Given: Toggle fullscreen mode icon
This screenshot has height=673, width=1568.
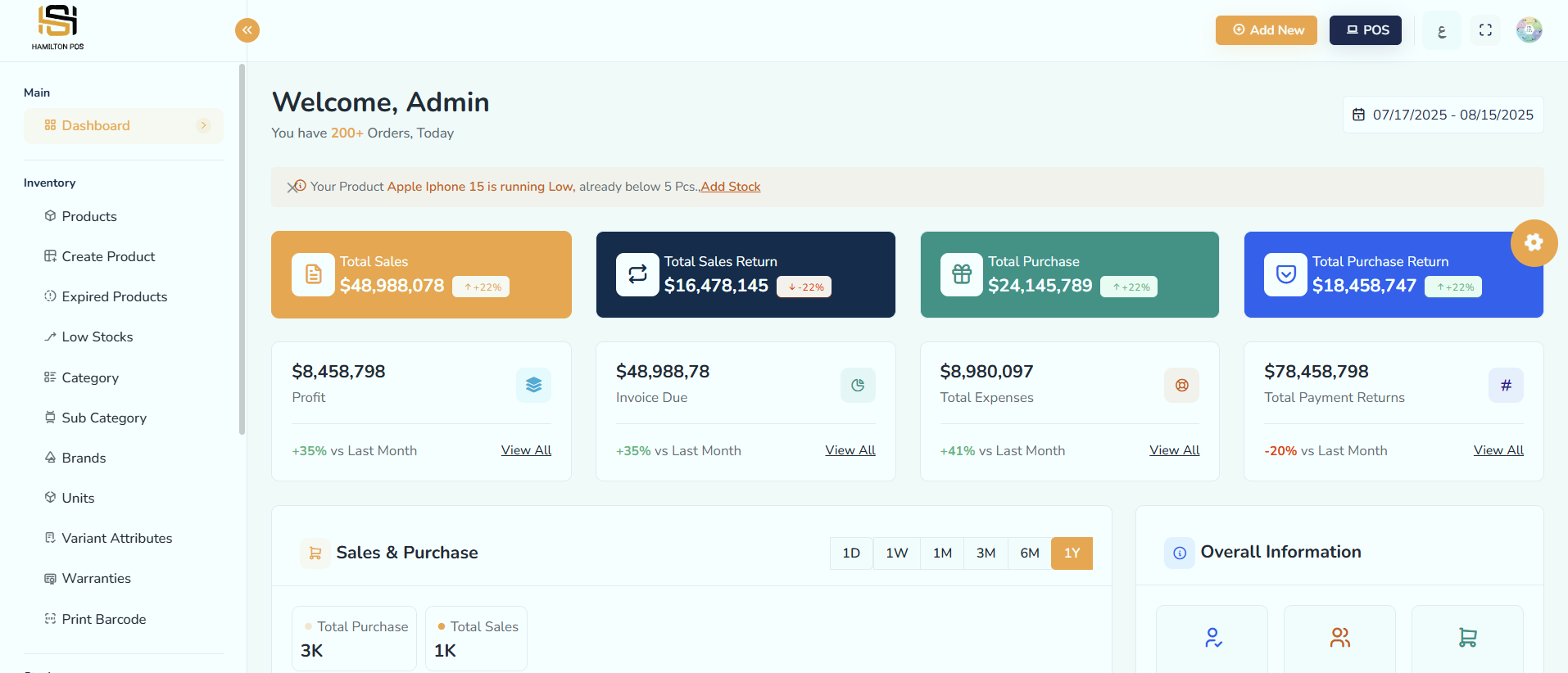Looking at the screenshot, I should click(1485, 30).
